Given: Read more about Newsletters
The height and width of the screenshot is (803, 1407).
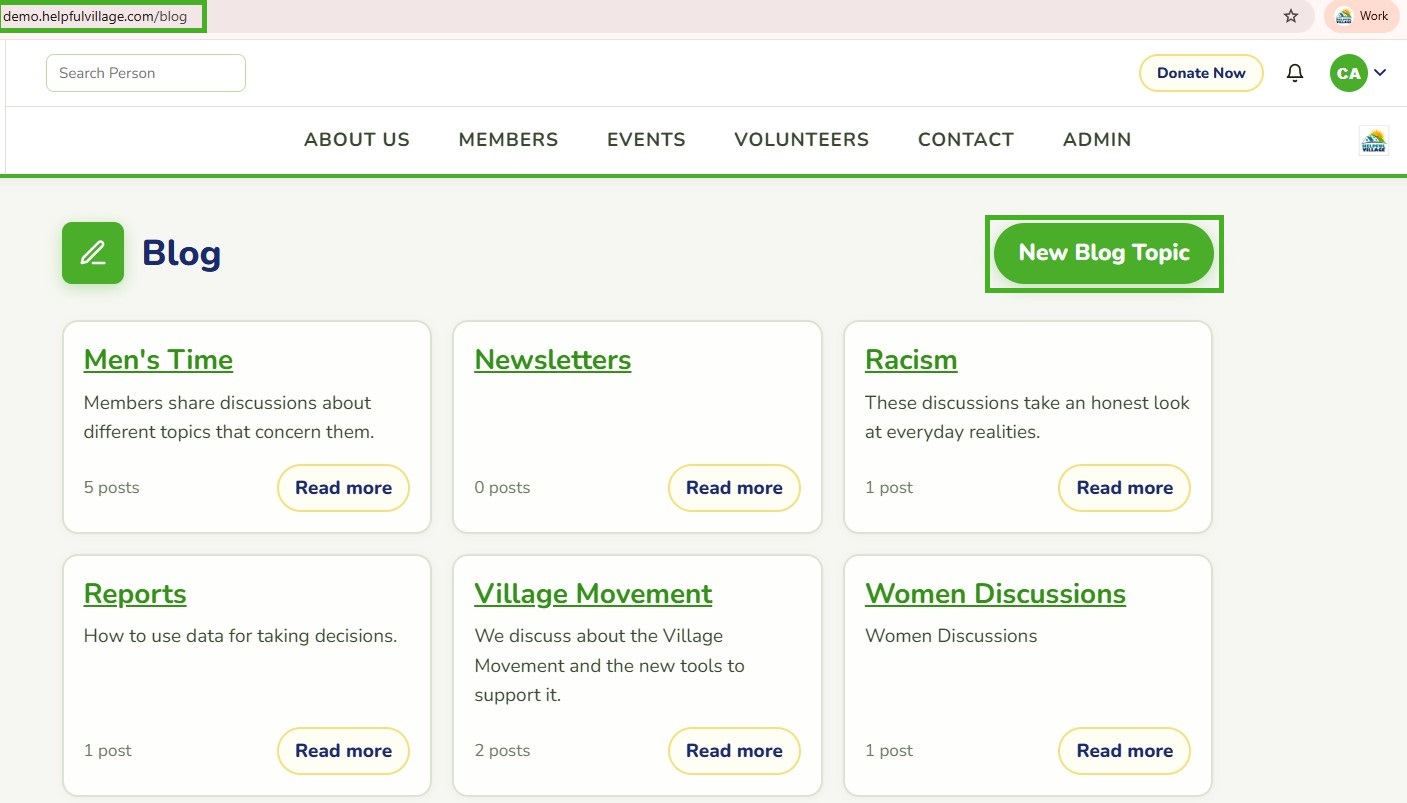Looking at the screenshot, I should click(x=734, y=488).
